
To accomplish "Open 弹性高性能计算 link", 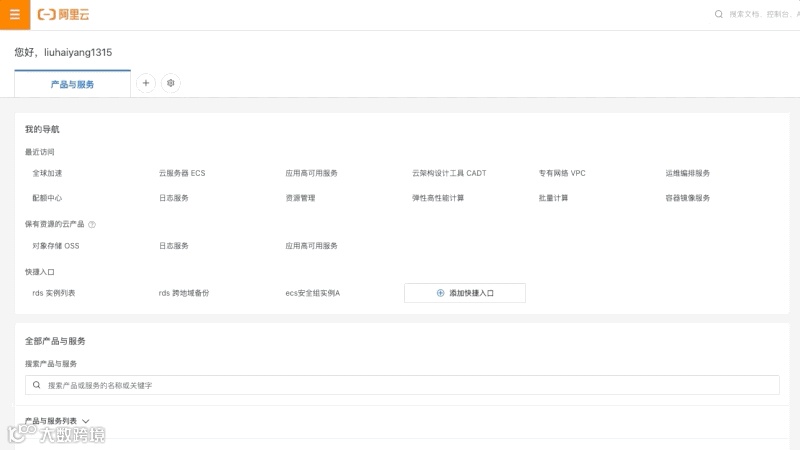I will (438, 198).
